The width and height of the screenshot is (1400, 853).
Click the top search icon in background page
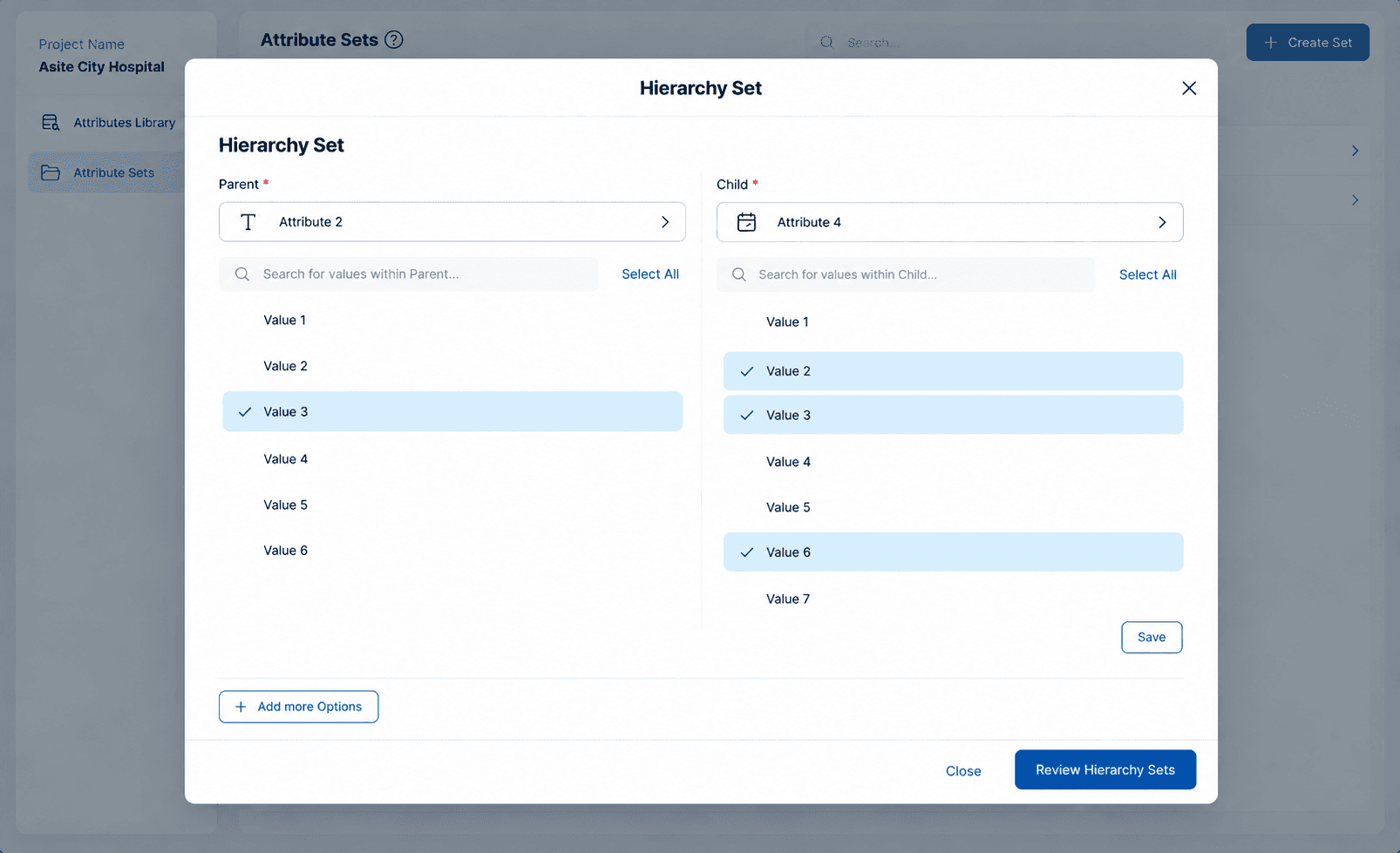coord(826,43)
